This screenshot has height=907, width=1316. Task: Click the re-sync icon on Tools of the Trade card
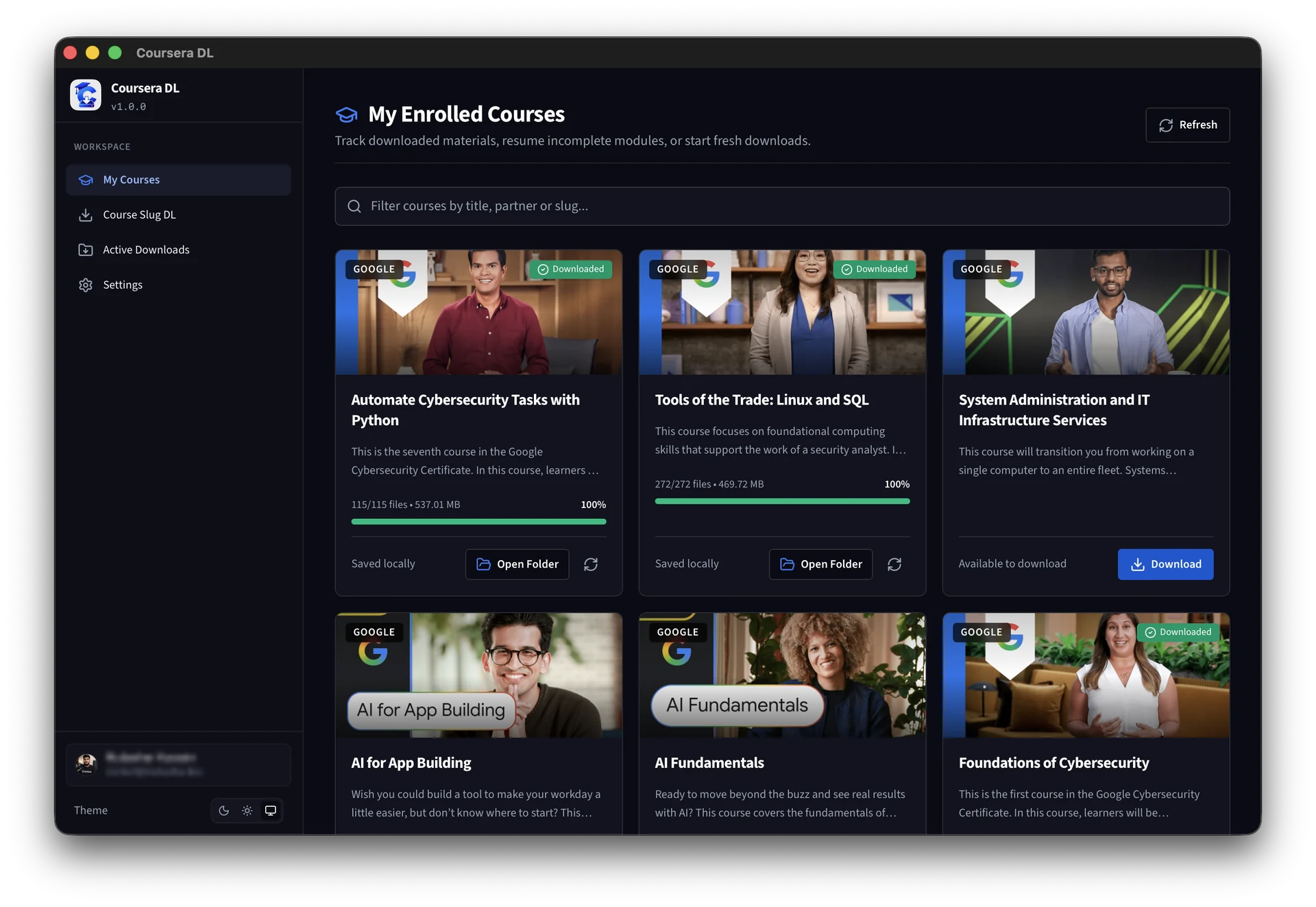[x=894, y=564]
